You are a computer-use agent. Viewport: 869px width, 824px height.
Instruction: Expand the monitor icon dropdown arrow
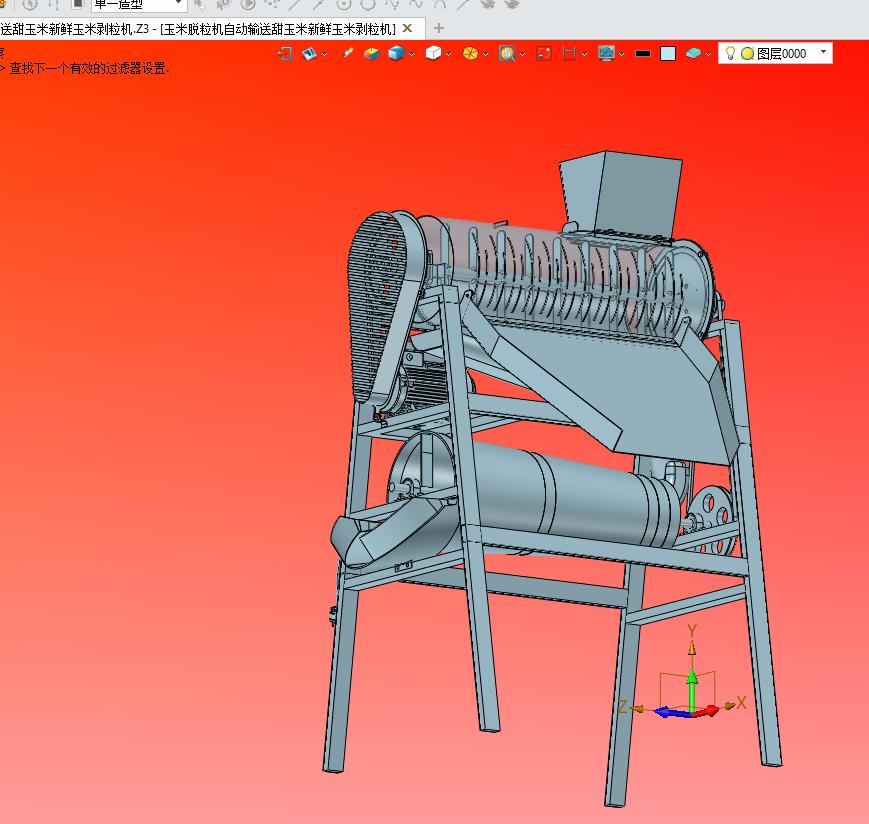(x=621, y=54)
